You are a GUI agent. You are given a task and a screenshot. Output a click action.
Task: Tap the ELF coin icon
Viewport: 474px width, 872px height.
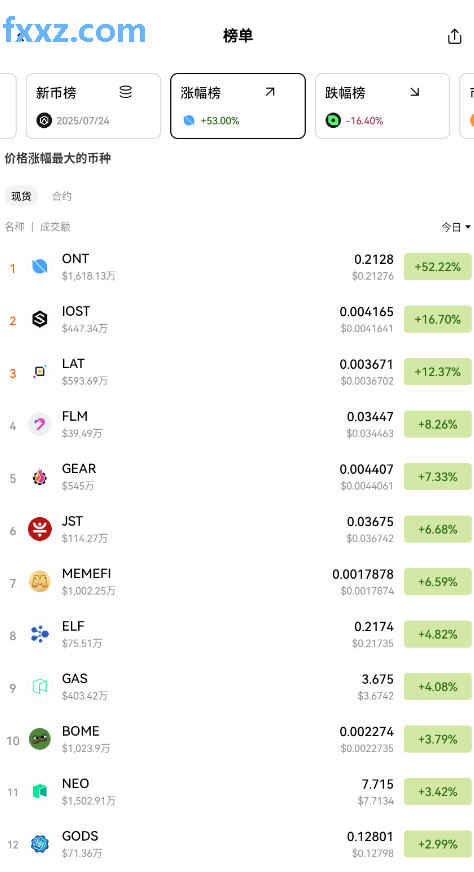tap(40, 634)
